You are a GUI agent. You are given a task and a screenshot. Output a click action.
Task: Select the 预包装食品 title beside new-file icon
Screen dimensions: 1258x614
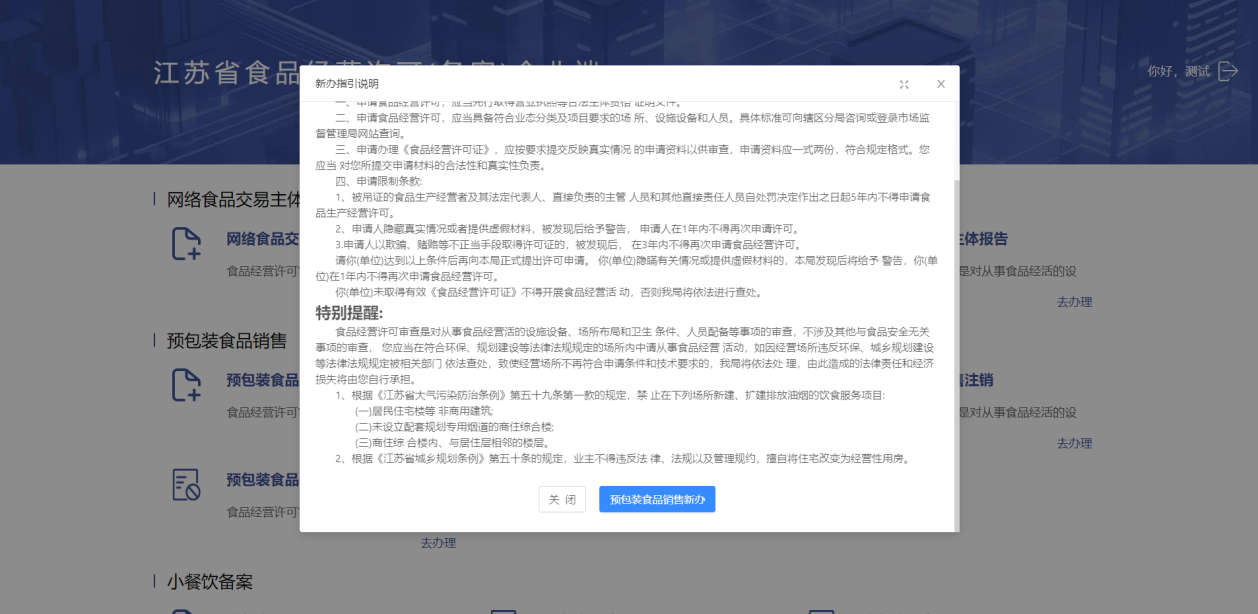(262, 380)
